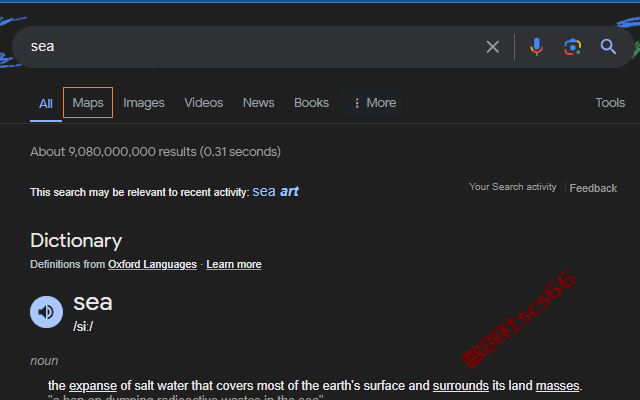Select the All results tab

click(x=46, y=104)
